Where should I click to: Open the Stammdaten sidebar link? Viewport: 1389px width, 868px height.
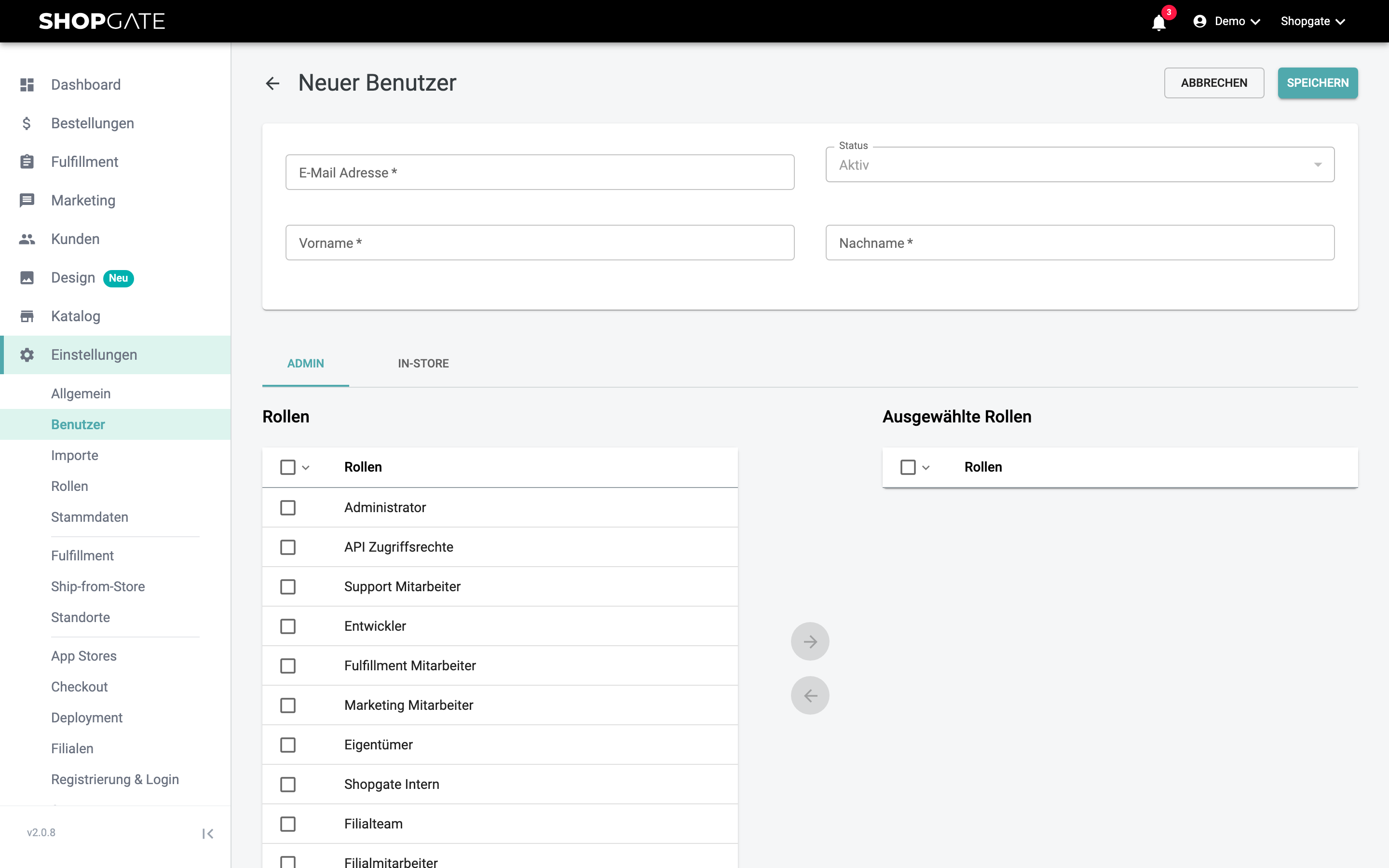90,516
